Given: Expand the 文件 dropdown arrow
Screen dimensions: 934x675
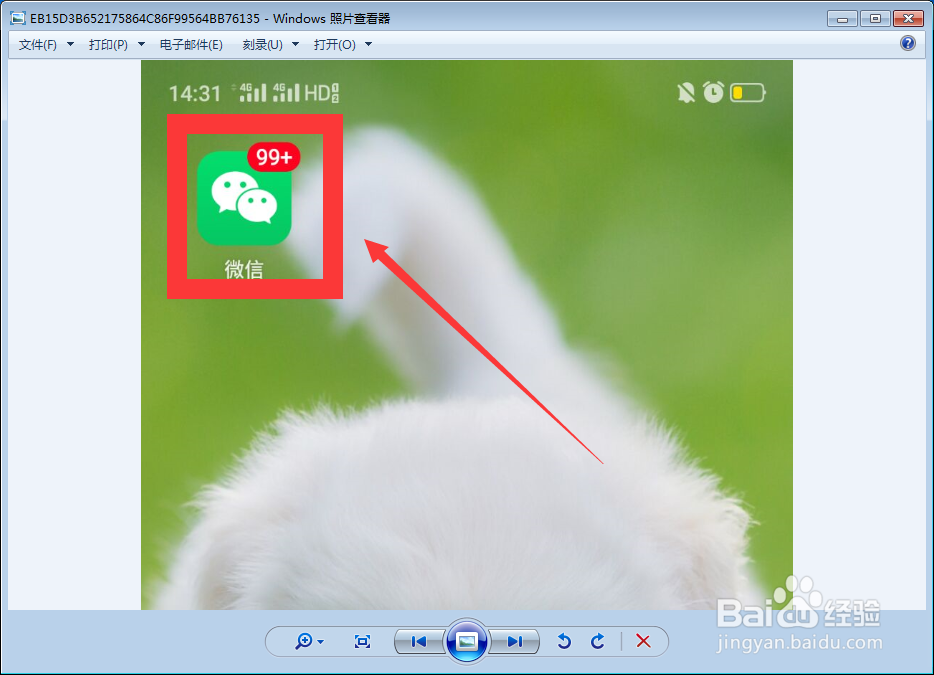Looking at the screenshot, I should [x=70, y=44].
